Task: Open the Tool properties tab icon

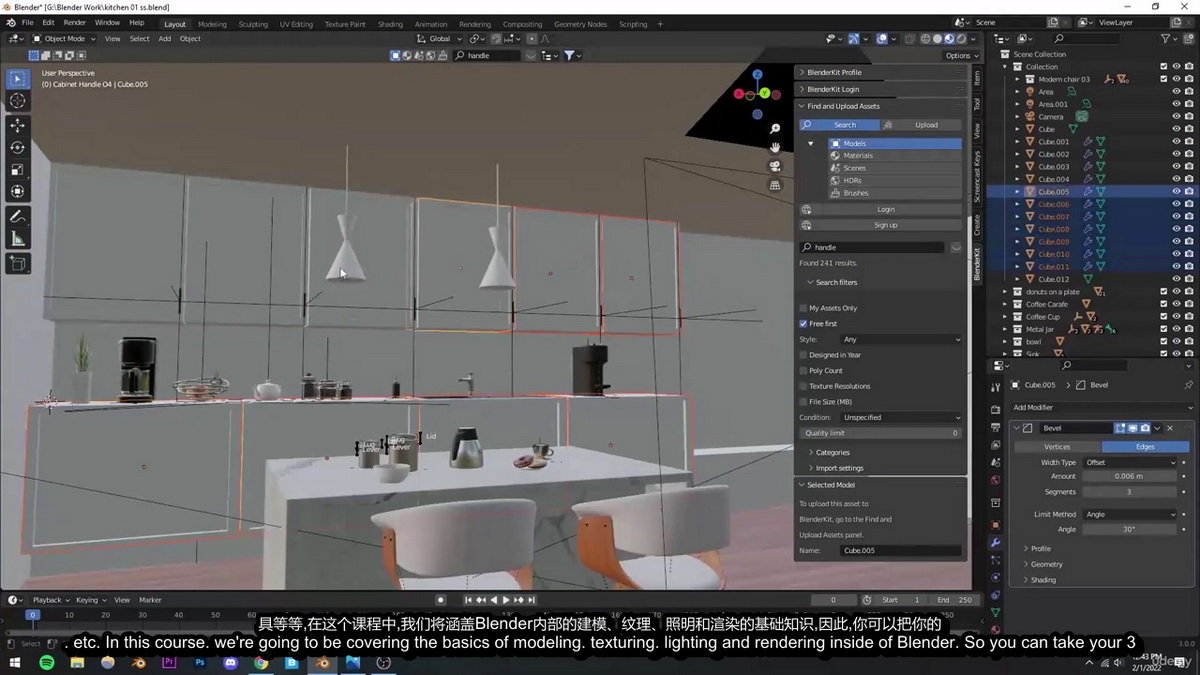Action: click(x=995, y=387)
